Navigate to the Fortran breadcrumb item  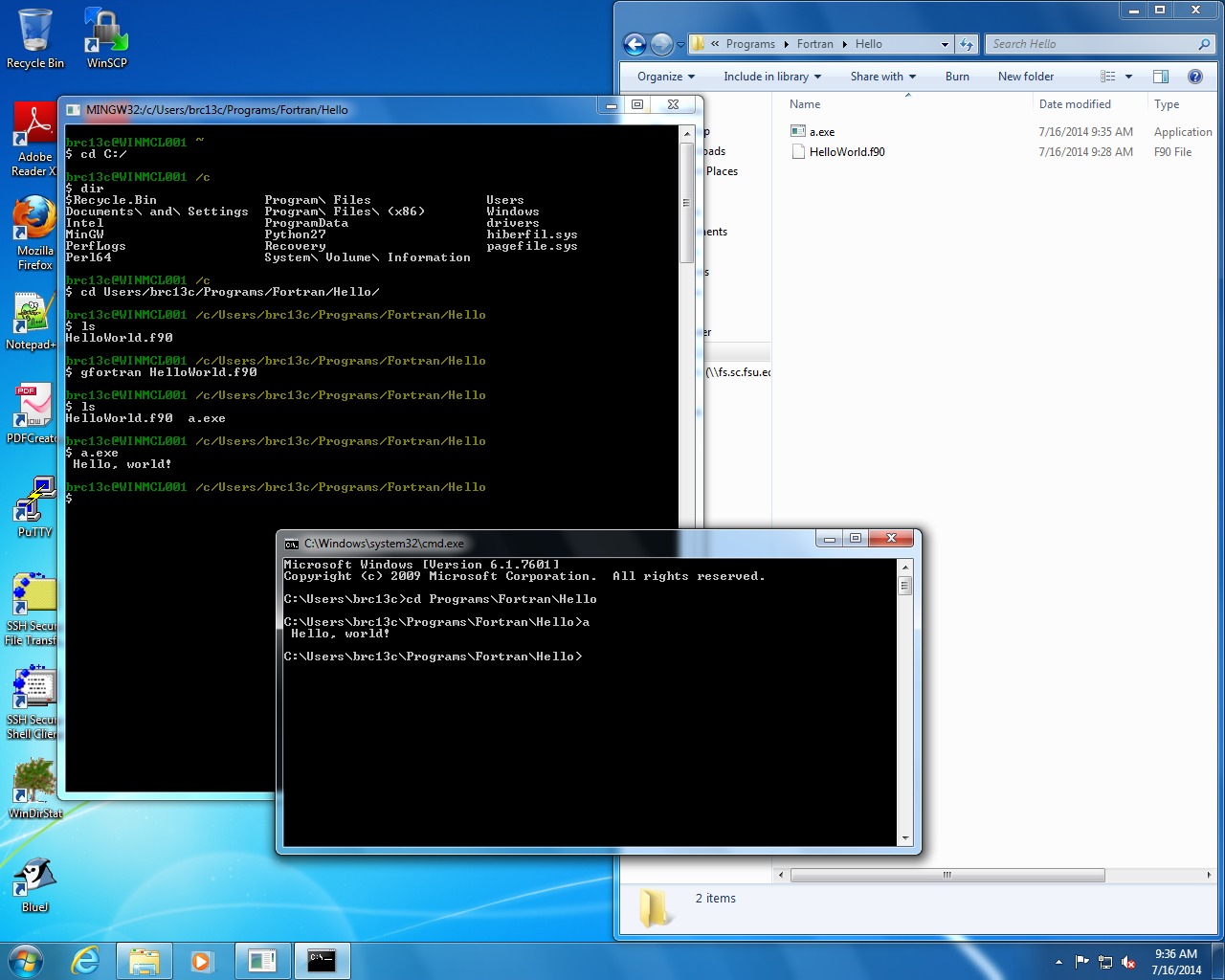814,43
